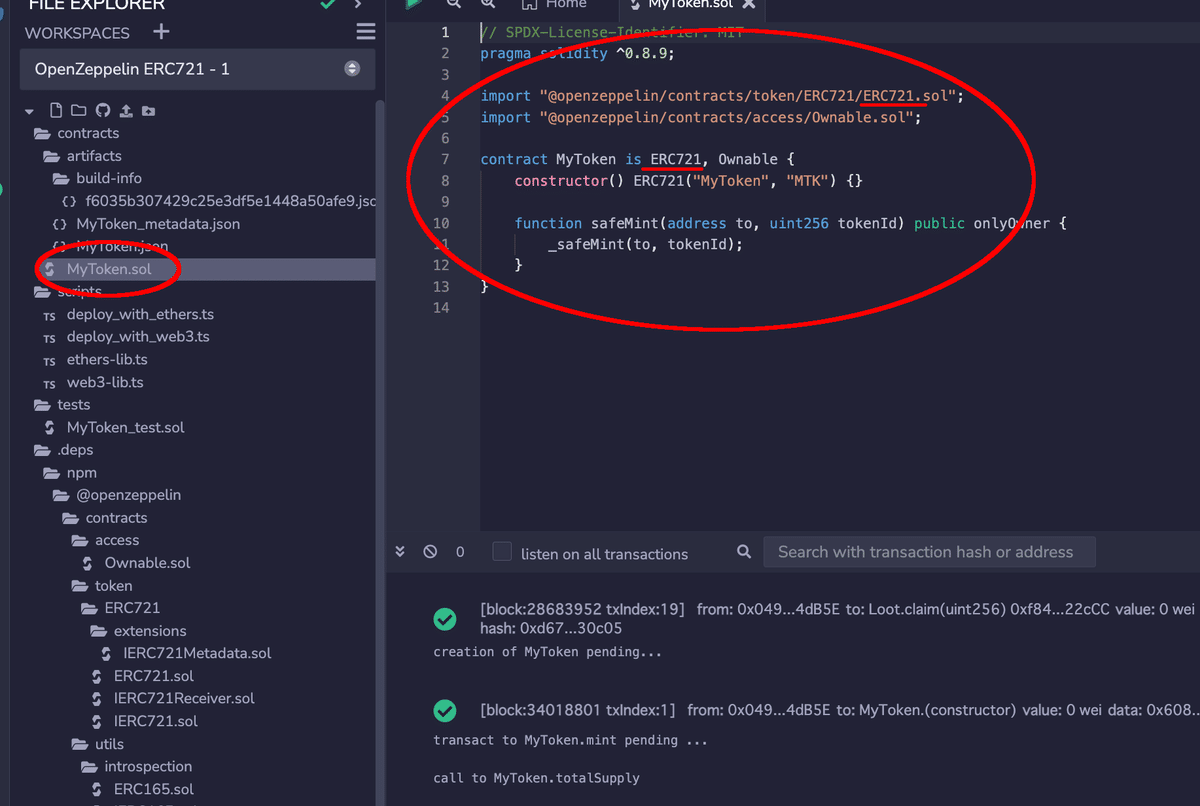Viewport: 1200px width, 806px height.
Task: Click the upload folder icon in explorer toolbar
Action: pos(148,110)
